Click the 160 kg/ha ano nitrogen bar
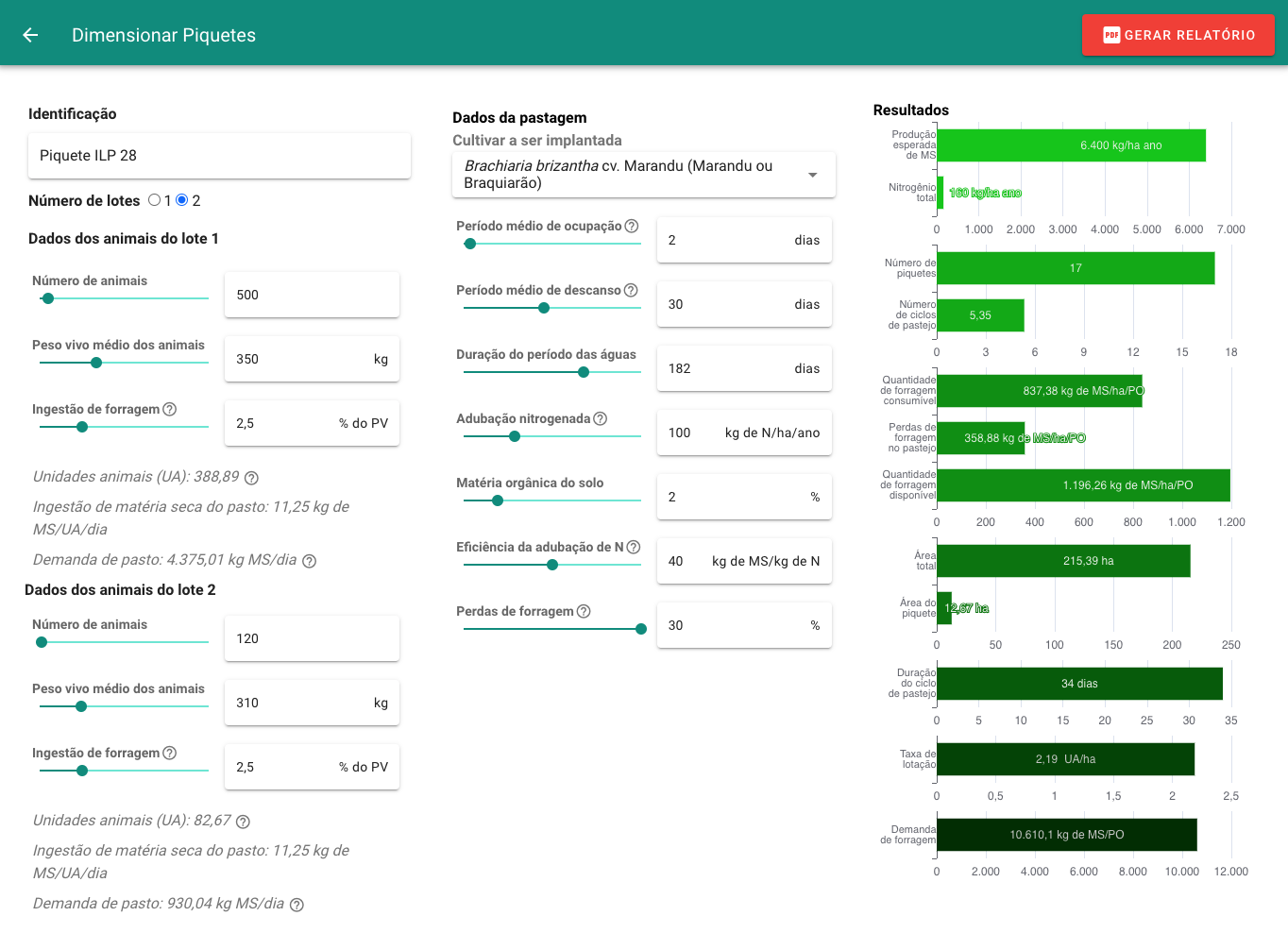The width and height of the screenshot is (1288, 933). 940,193
